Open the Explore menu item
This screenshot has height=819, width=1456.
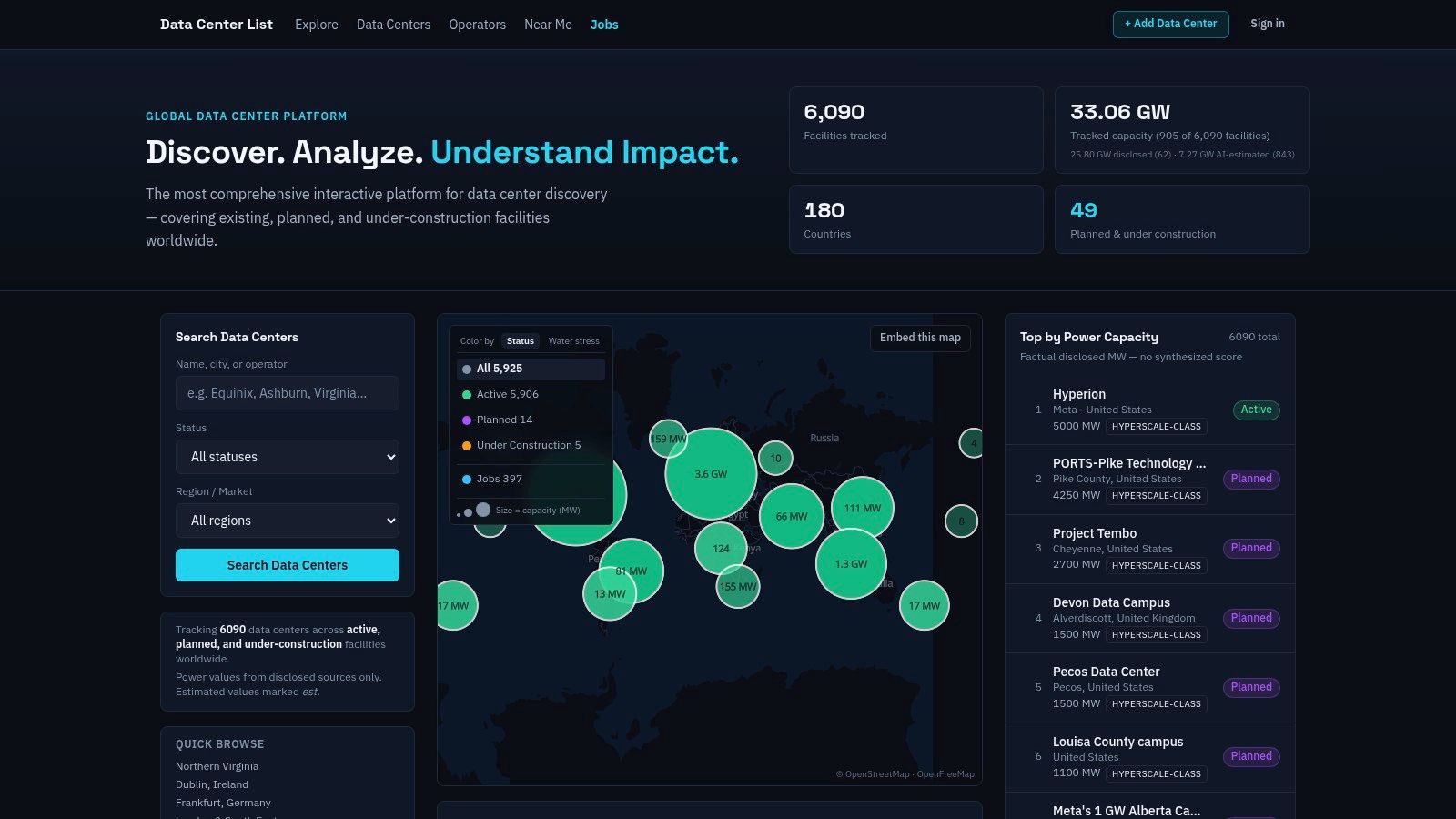pos(316,25)
